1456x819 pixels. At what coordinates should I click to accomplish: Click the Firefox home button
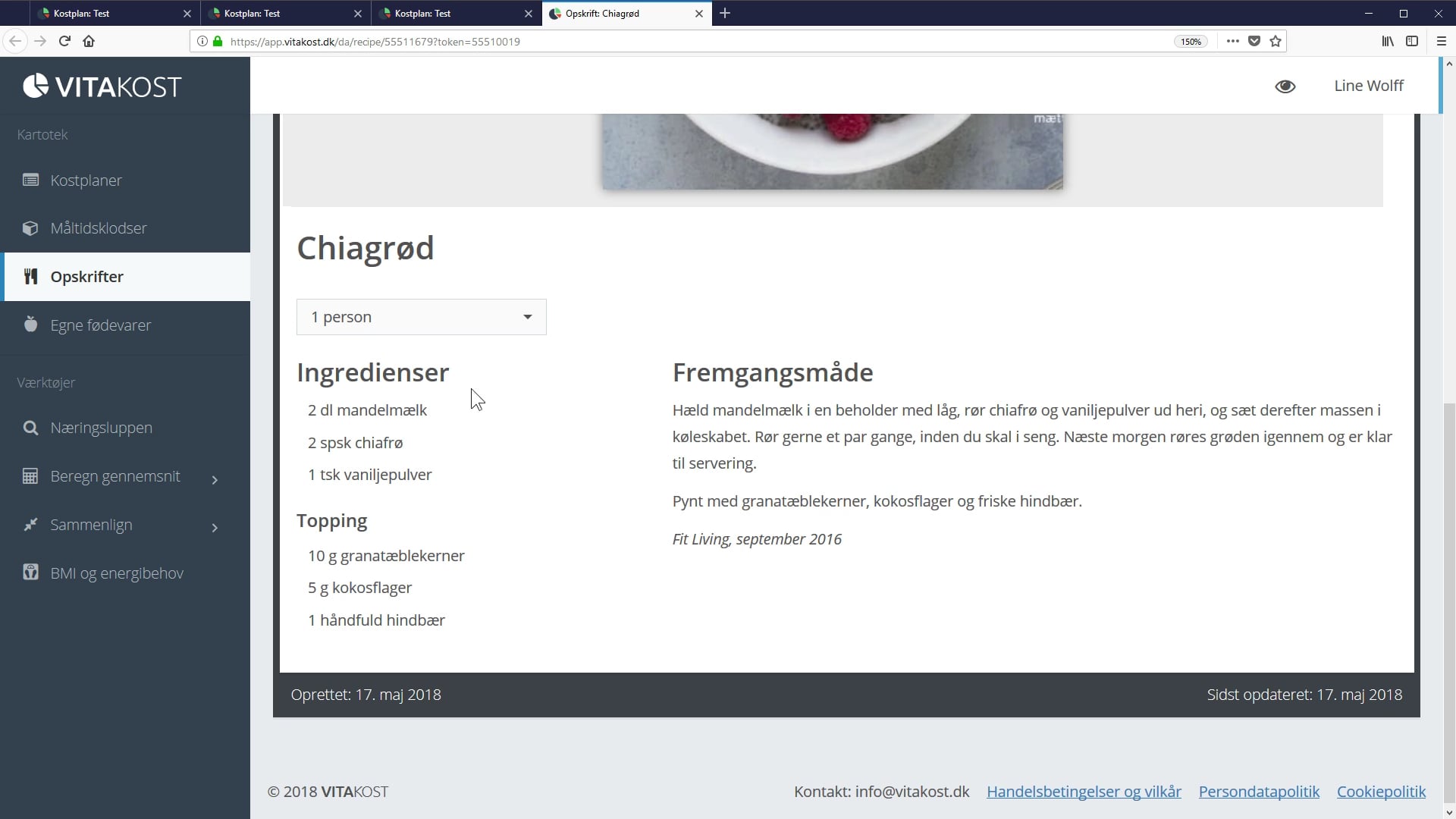pos(89,41)
